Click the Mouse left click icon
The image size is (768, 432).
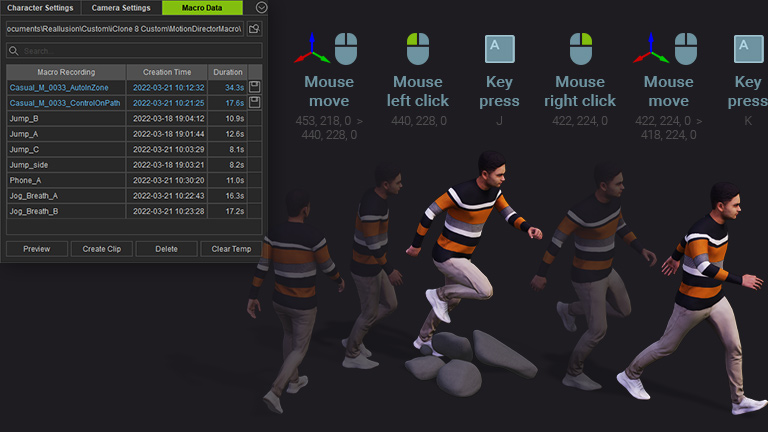coord(417,48)
